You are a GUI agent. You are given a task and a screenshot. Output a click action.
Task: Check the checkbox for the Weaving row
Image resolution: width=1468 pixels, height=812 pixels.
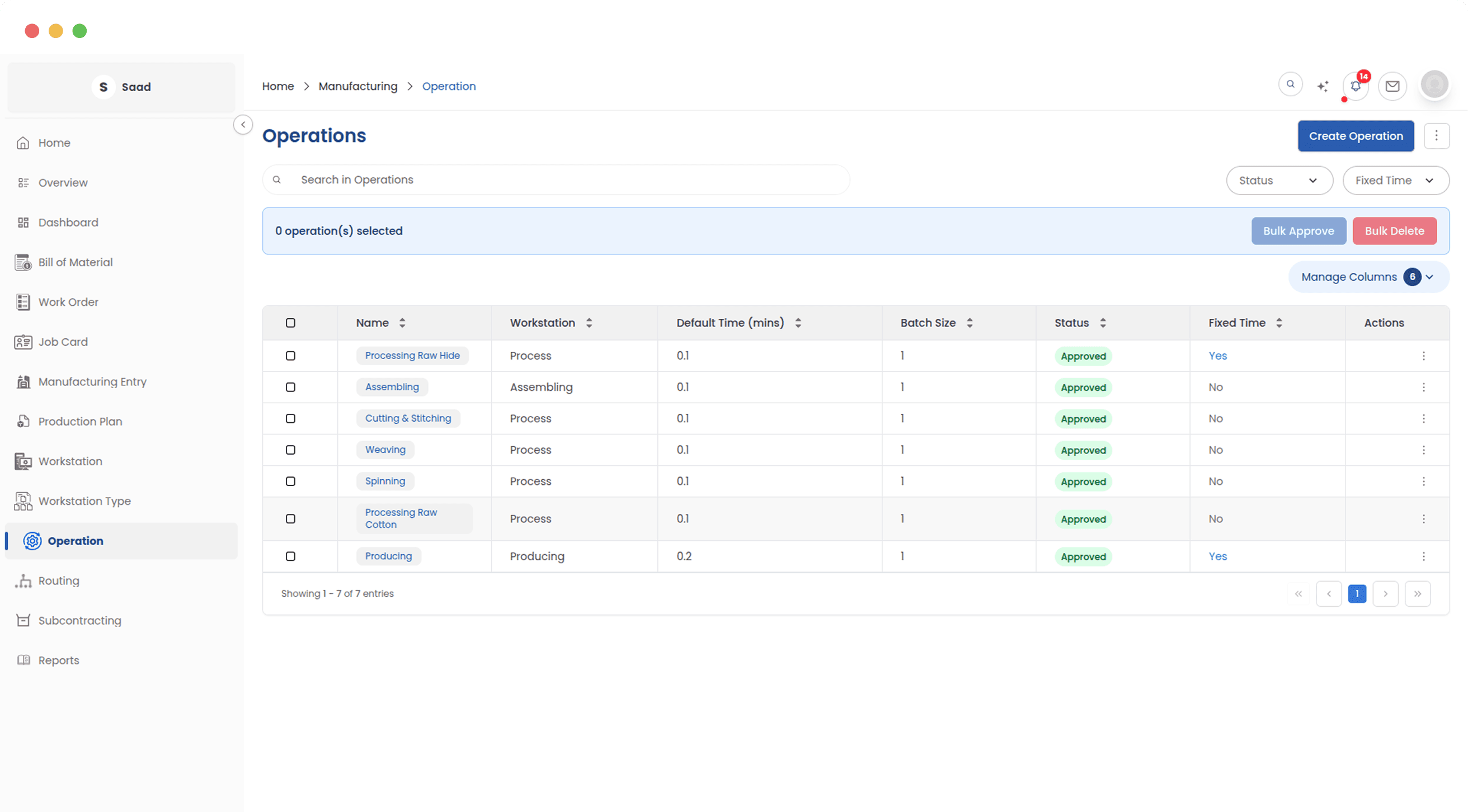[x=291, y=450]
